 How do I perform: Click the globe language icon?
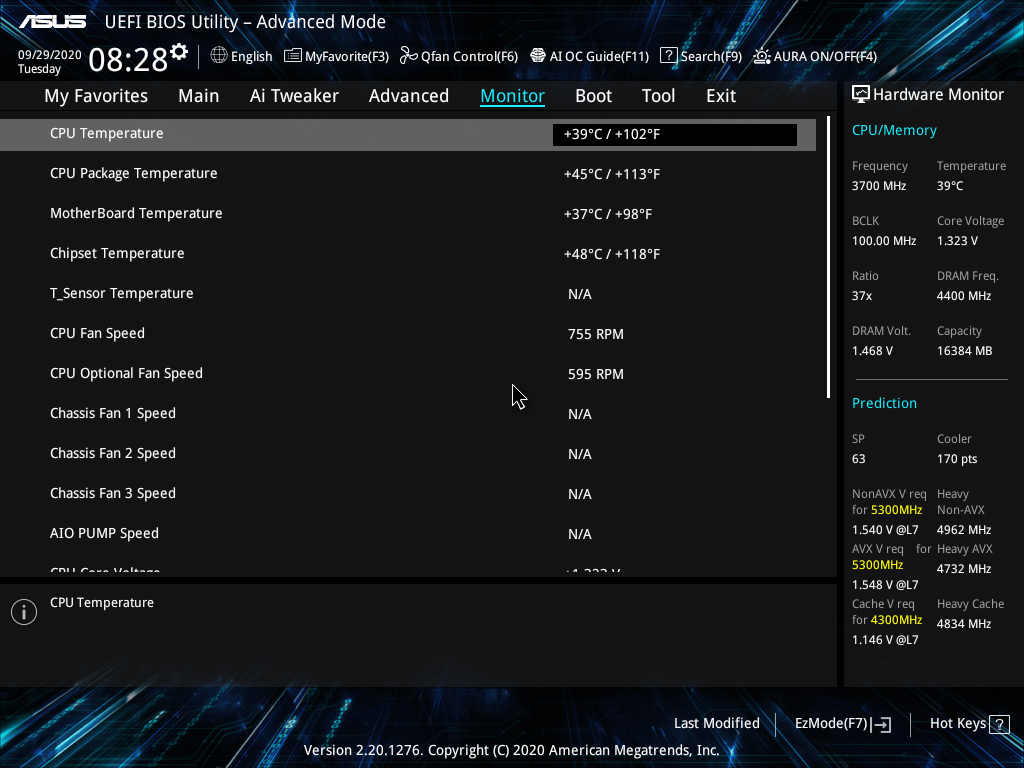[219, 56]
